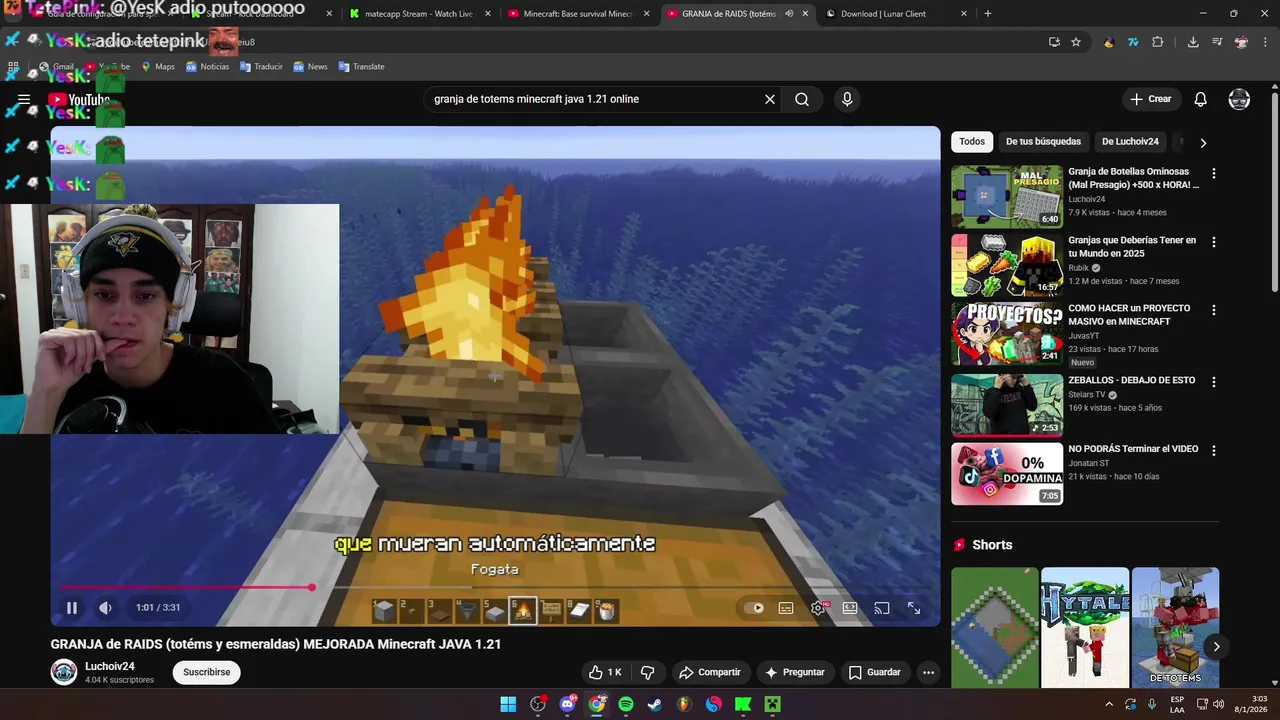The width and height of the screenshot is (1280, 720).
Task: Select the De tus búsquedas chip
Action: [1043, 142]
